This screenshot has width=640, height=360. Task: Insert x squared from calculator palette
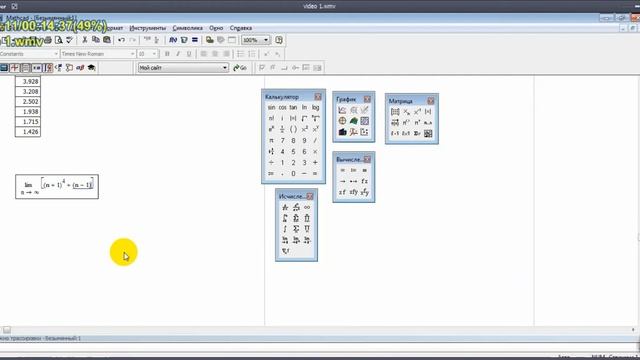tap(304, 129)
